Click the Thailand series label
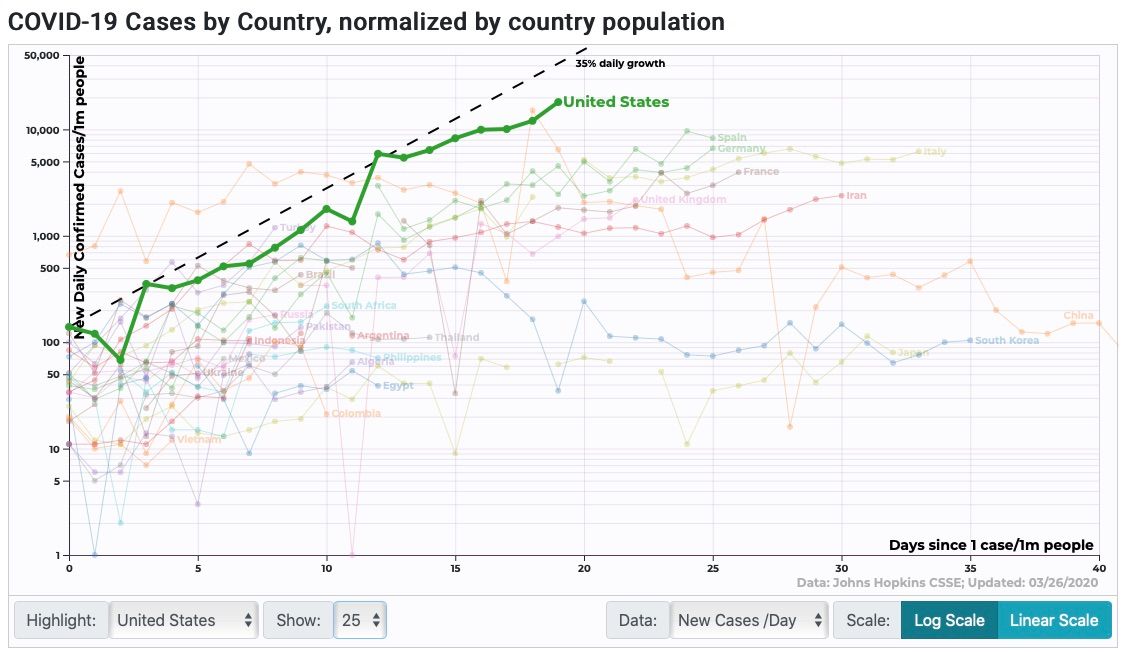 coord(457,338)
